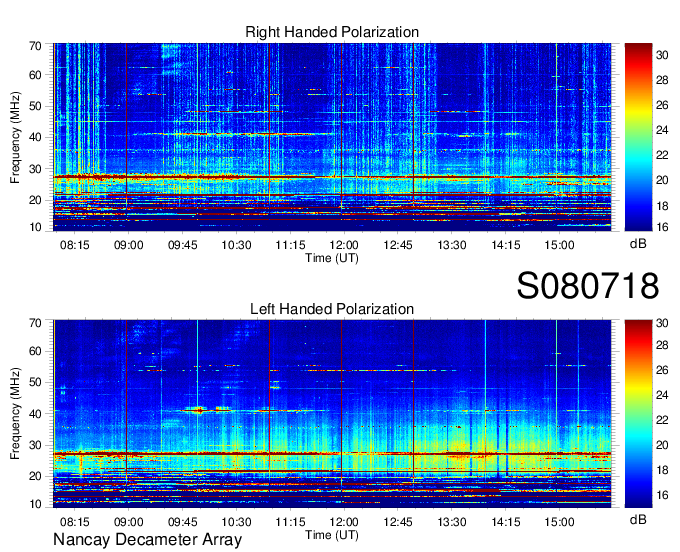Click the right-handed polarization spectrogram image
Screen dimensions: 680x552
coord(332,137)
